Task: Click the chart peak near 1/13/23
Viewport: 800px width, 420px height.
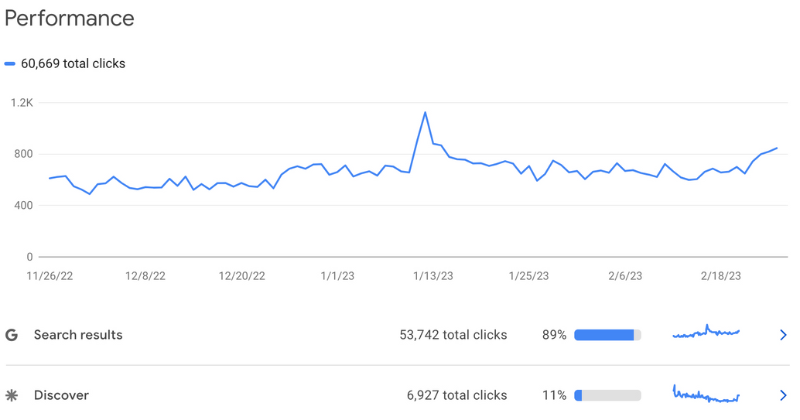Action: click(425, 113)
